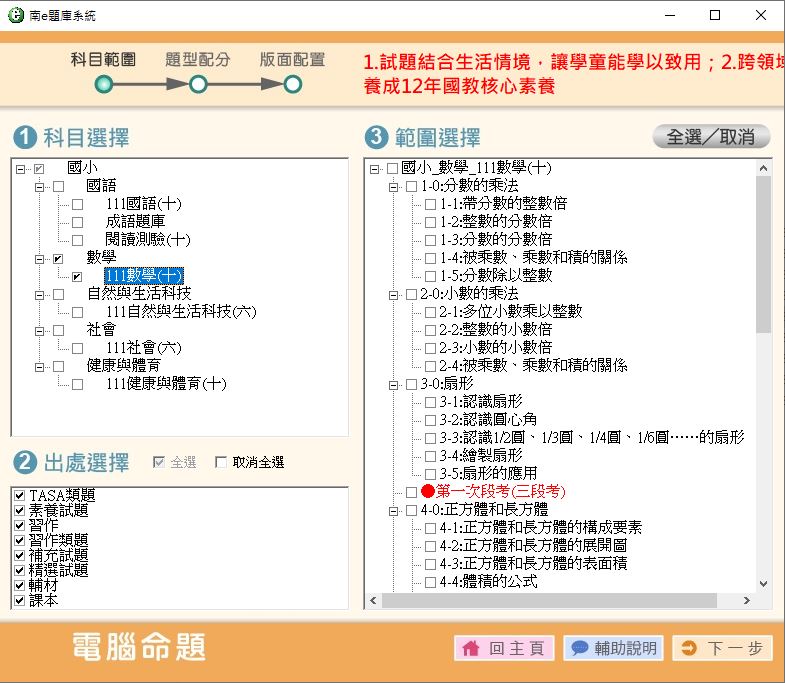Check the 1-1:帶分數的整數倍 checkbox

point(430,204)
